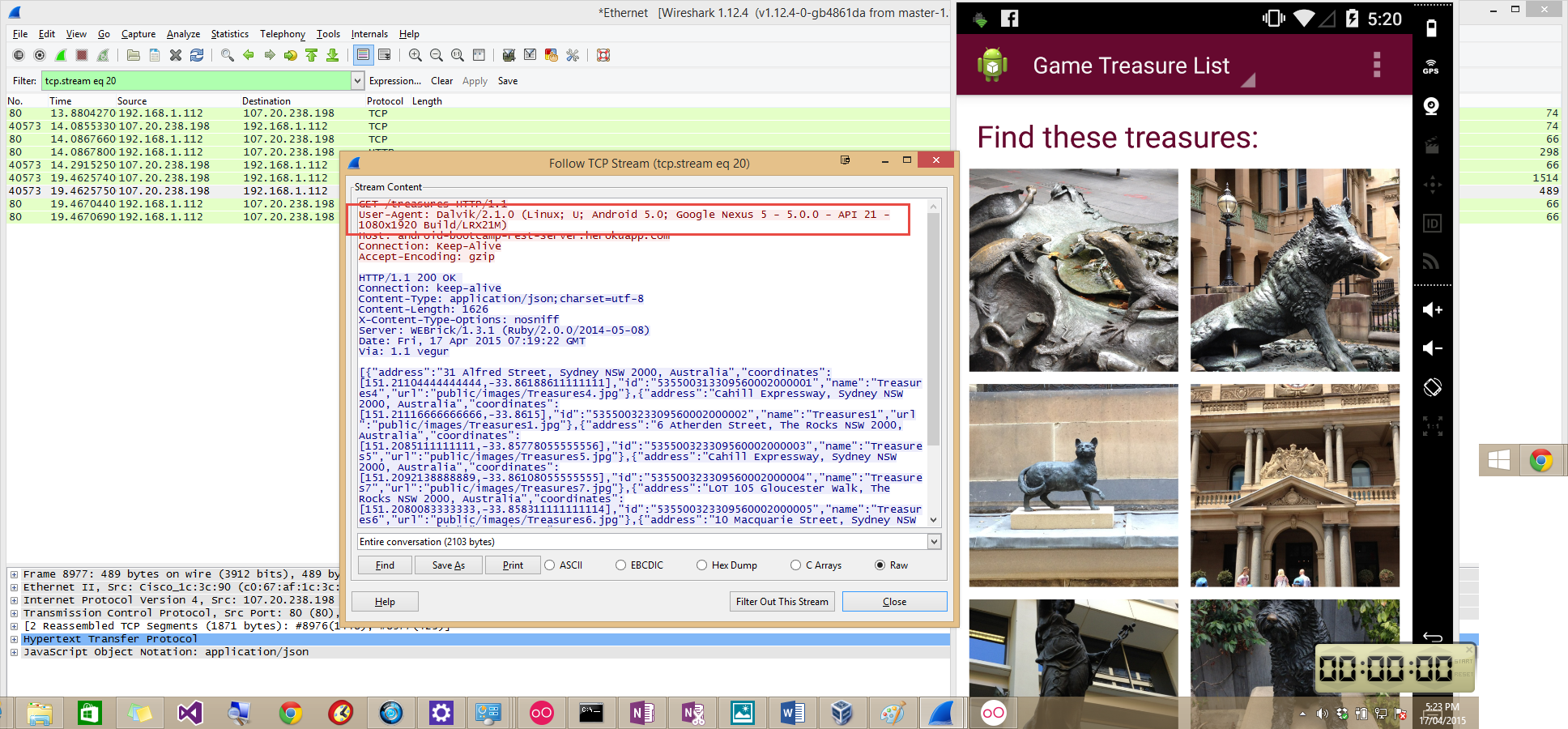Expand JavaScript Object Notation node
The image size is (1568, 729).
click(x=14, y=652)
